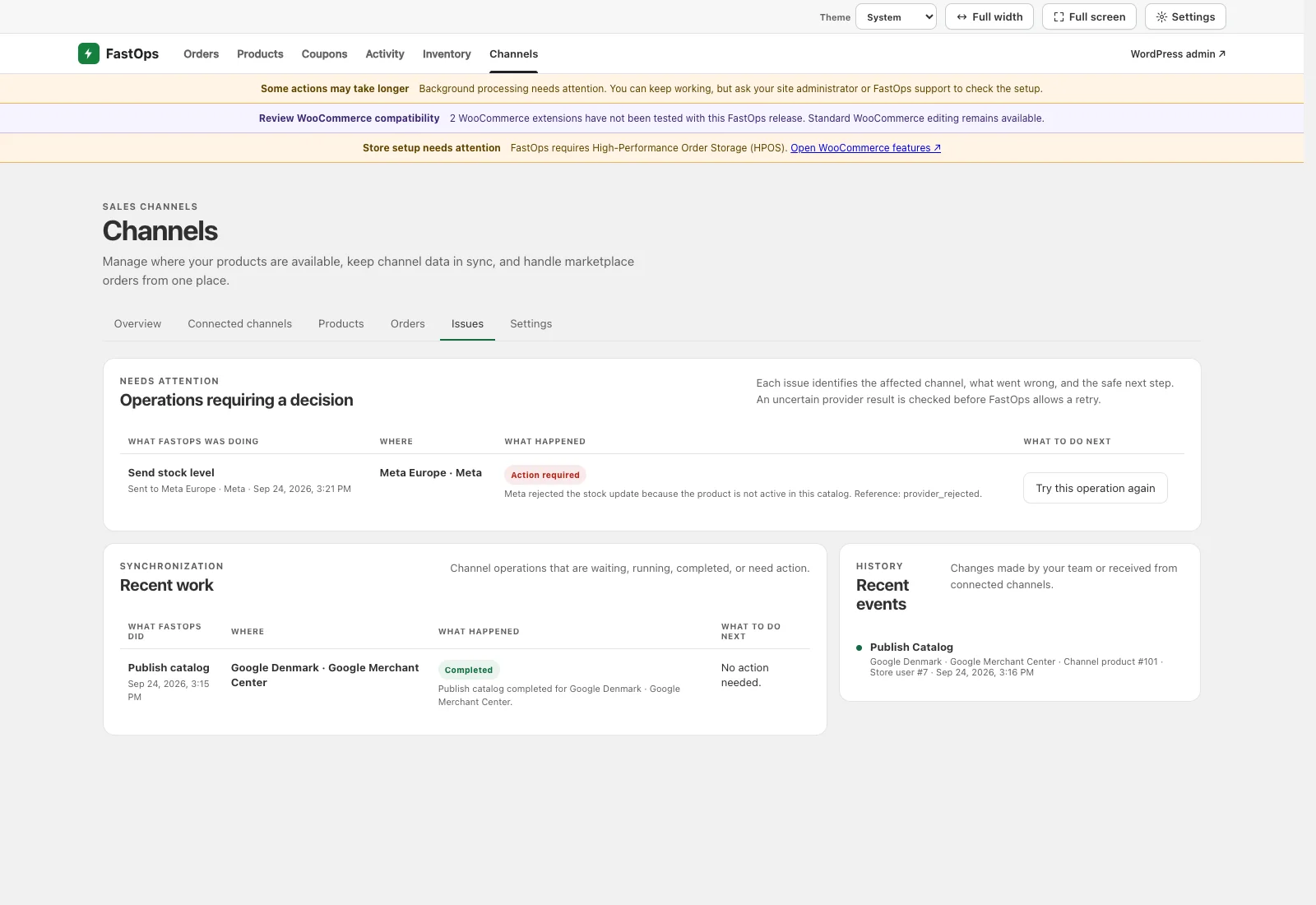
Task: Switch to the Overview tab
Action: 137,324
